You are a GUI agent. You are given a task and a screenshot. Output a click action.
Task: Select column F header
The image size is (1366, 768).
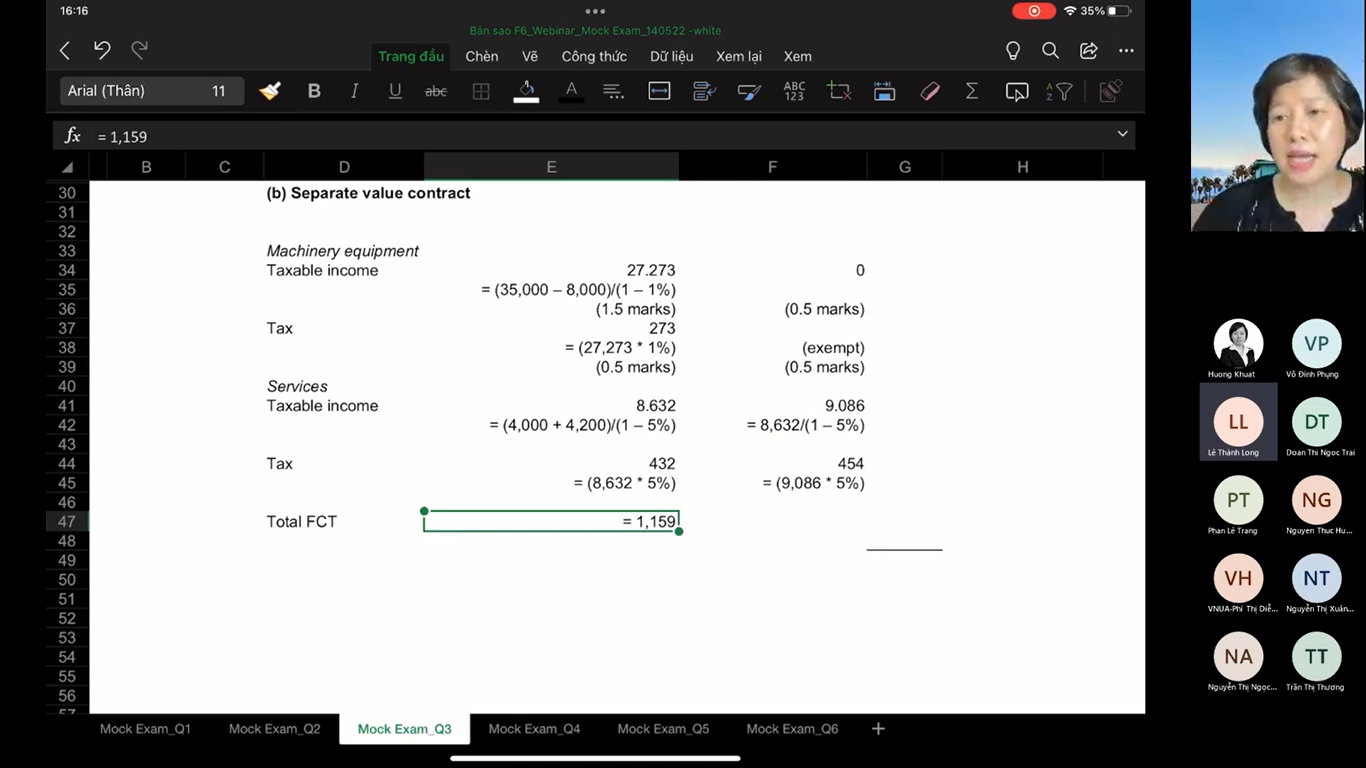tap(772, 167)
